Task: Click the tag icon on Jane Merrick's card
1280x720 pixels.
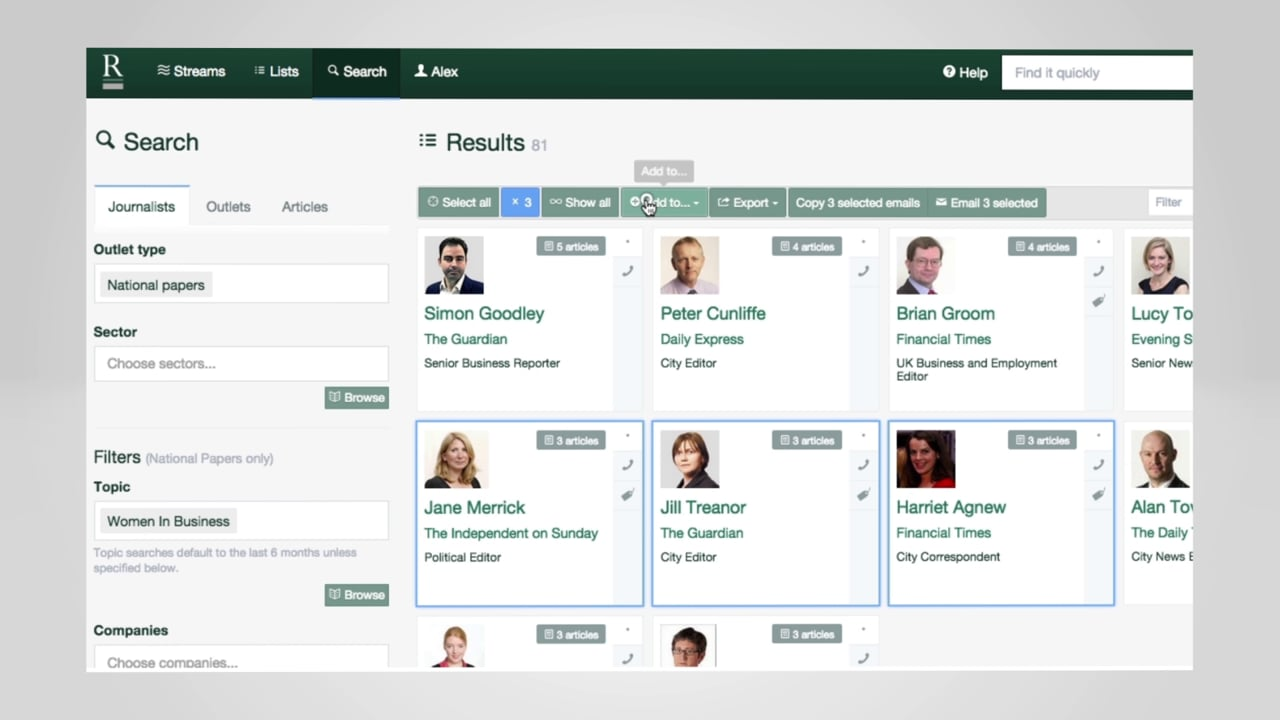Action: pyautogui.click(x=628, y=495)
